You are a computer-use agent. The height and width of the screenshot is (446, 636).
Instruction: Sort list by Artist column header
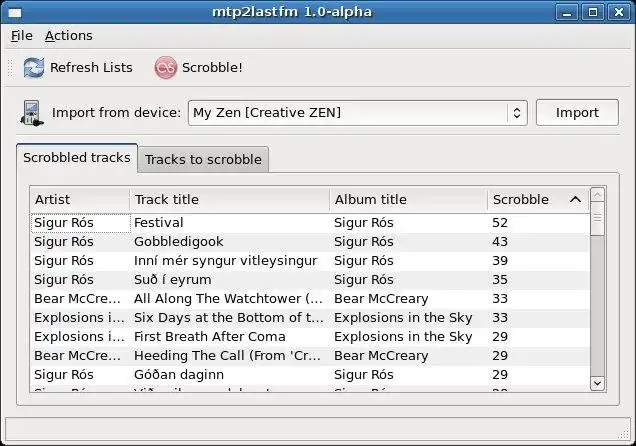pyautogui.click(x=79, y=199)
